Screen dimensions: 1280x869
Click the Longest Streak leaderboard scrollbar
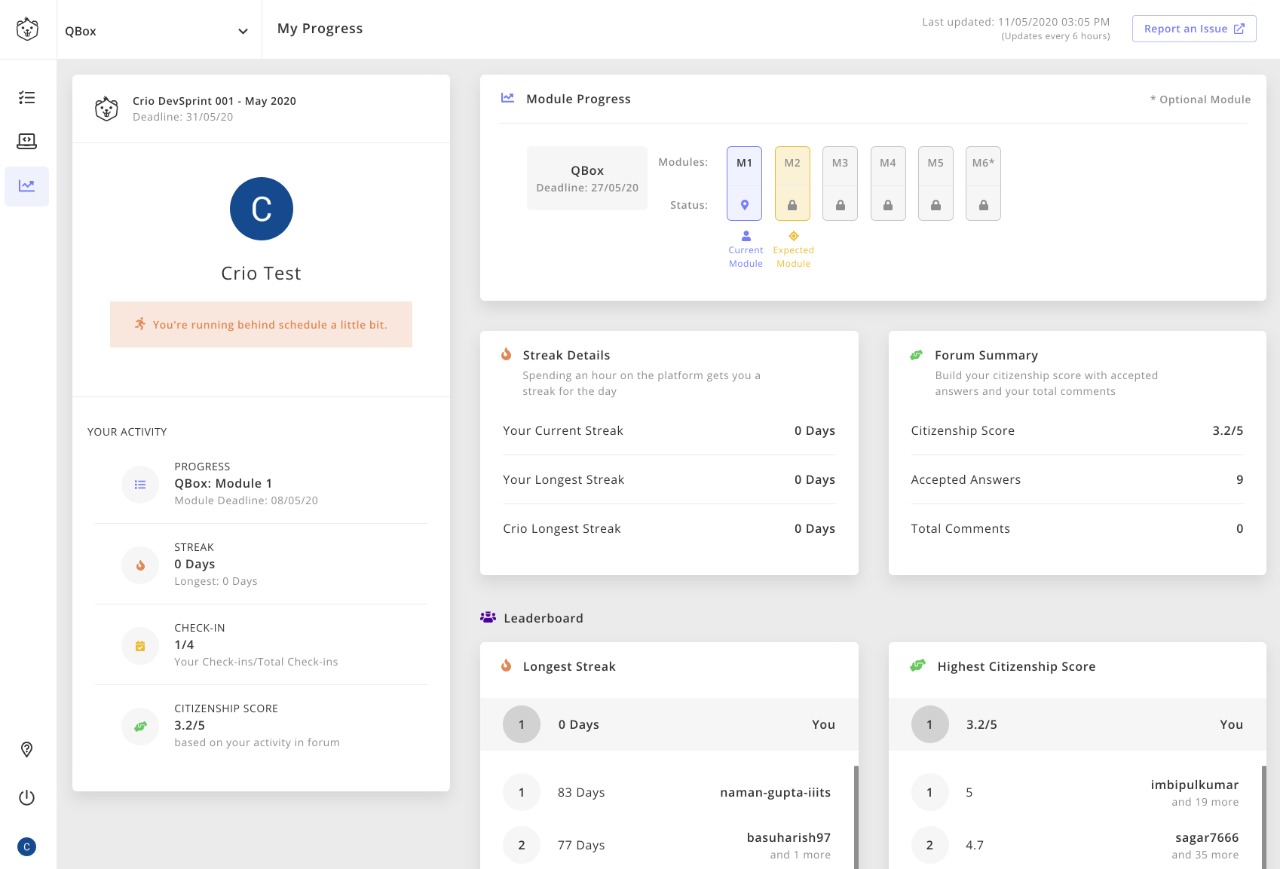click(x=855, y=817)
